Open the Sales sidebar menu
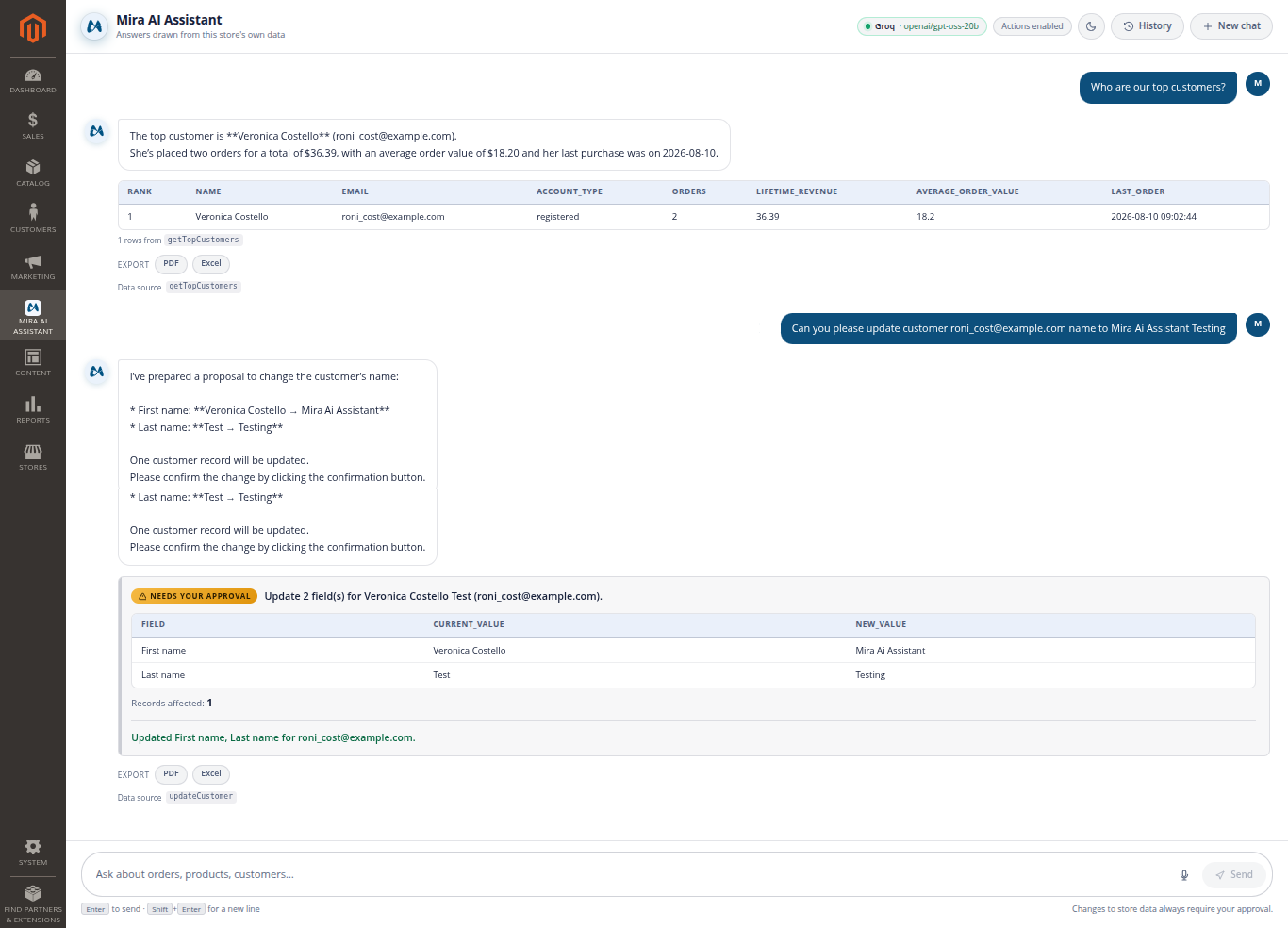Screen dimensions: 1288x928 [33, 126]
